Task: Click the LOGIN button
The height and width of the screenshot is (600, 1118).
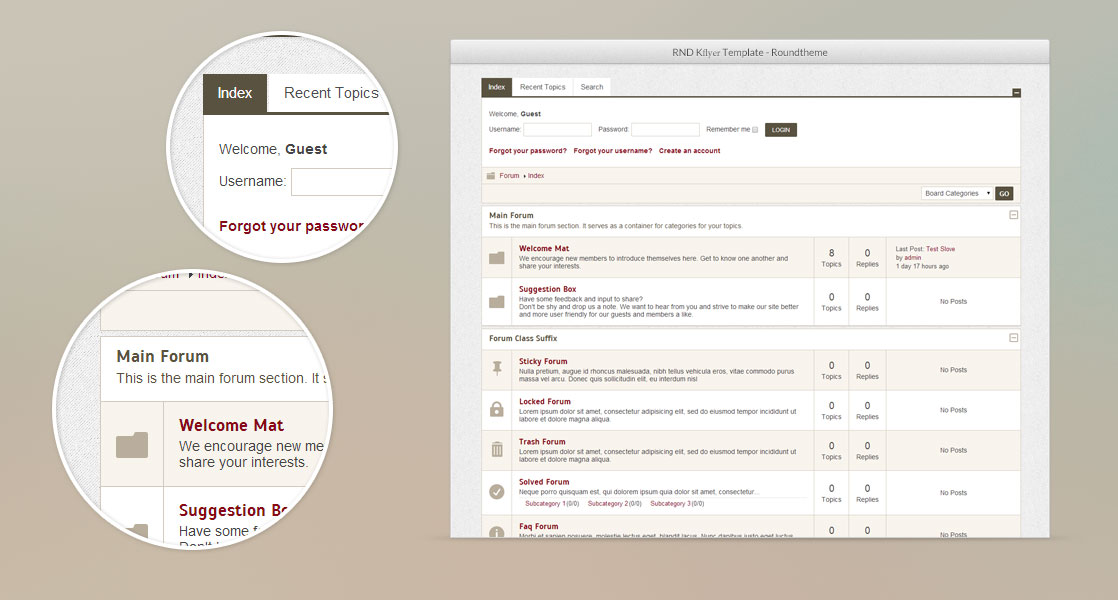Action: [781, 130]
